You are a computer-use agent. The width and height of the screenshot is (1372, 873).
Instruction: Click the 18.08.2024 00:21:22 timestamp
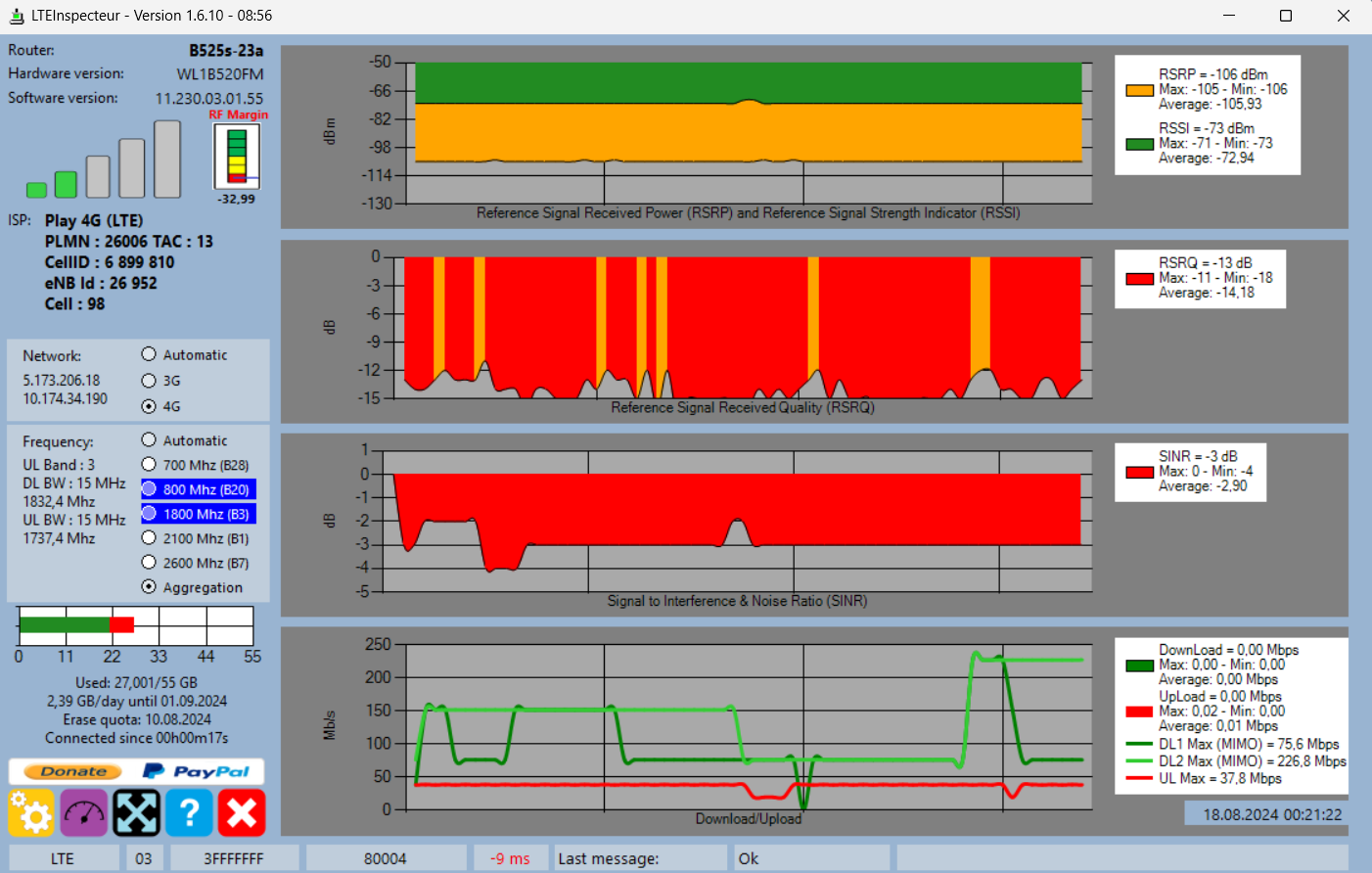pyautogui.click(x=1272, y=814)
